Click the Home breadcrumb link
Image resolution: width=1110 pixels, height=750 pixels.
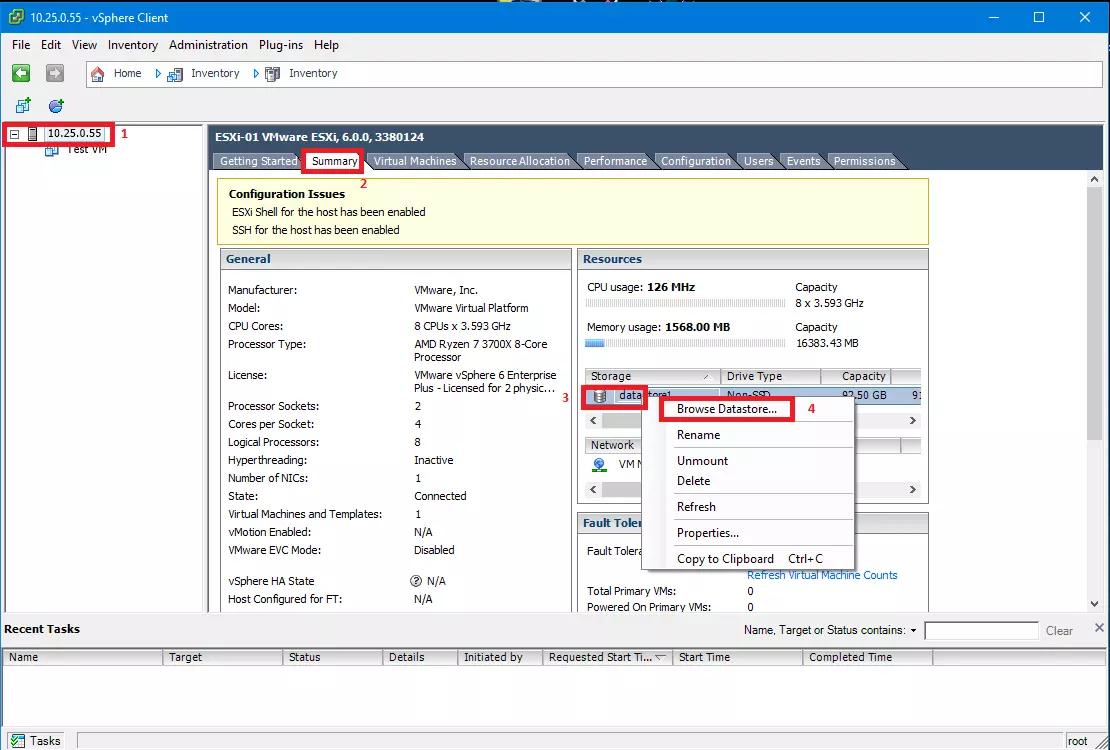point(127,73)
